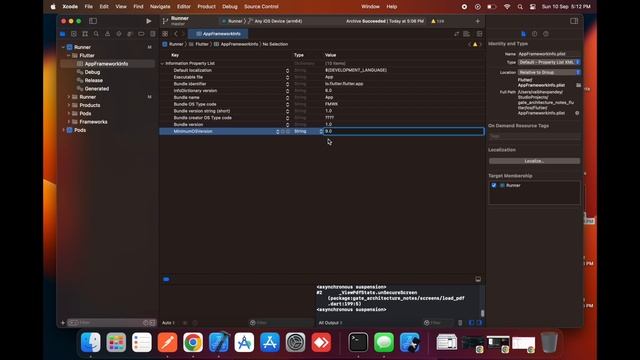This screenshot has width=640, height=360.
Task: Select the History inspector icon
Action: click(534, 34)
